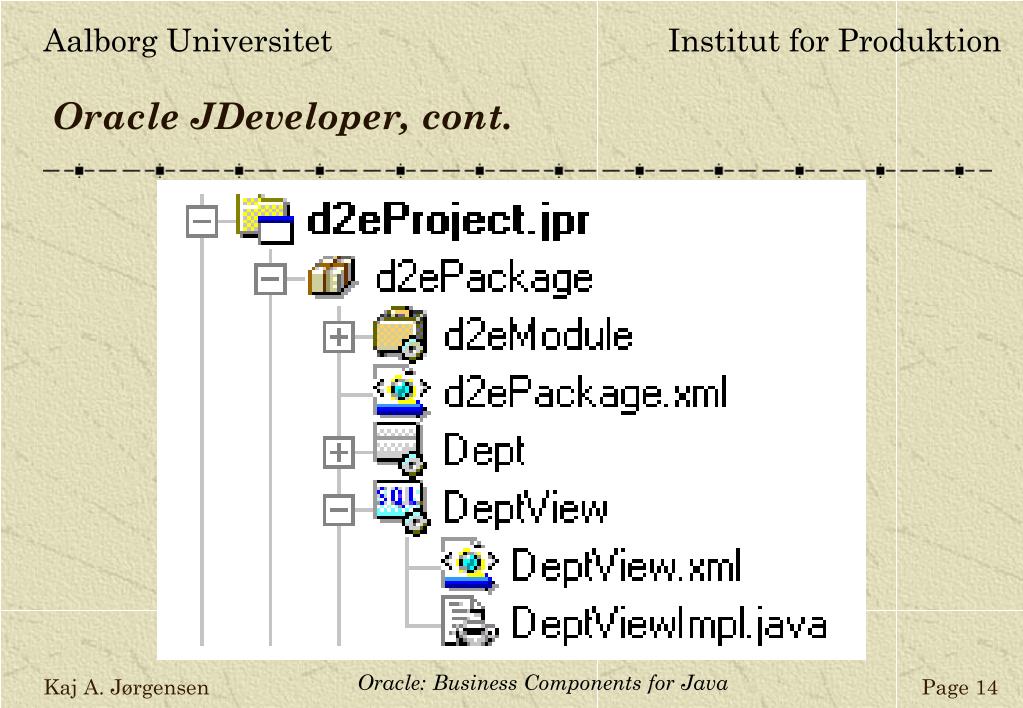Click the DeptViewImpl.java file icon

[468, 624]
